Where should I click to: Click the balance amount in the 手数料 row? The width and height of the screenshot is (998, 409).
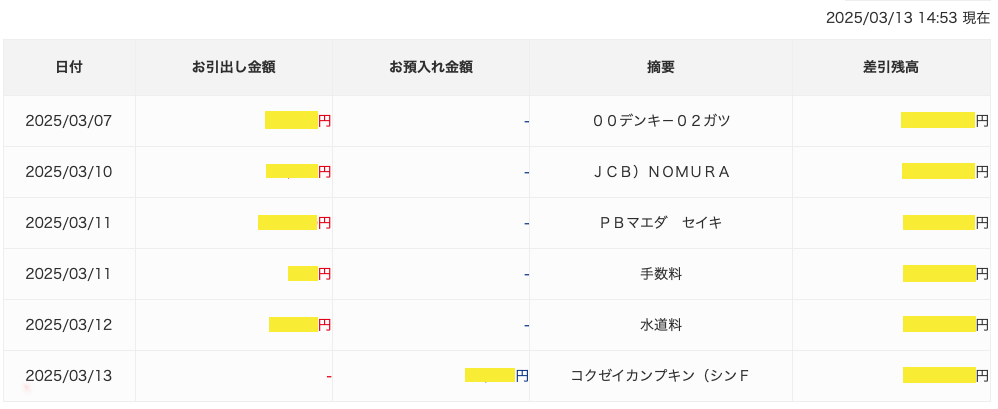coord(946,274)
